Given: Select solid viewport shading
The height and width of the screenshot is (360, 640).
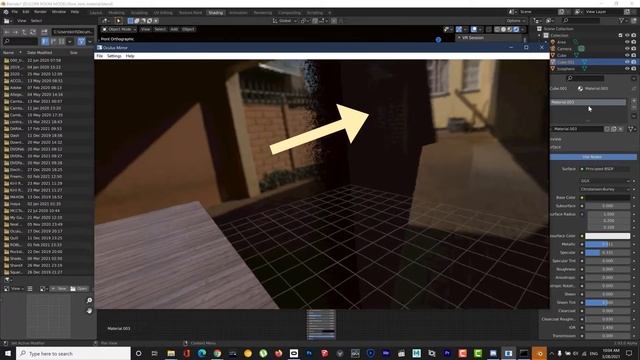Looking at the screenshot, I should tap(503, 29).
